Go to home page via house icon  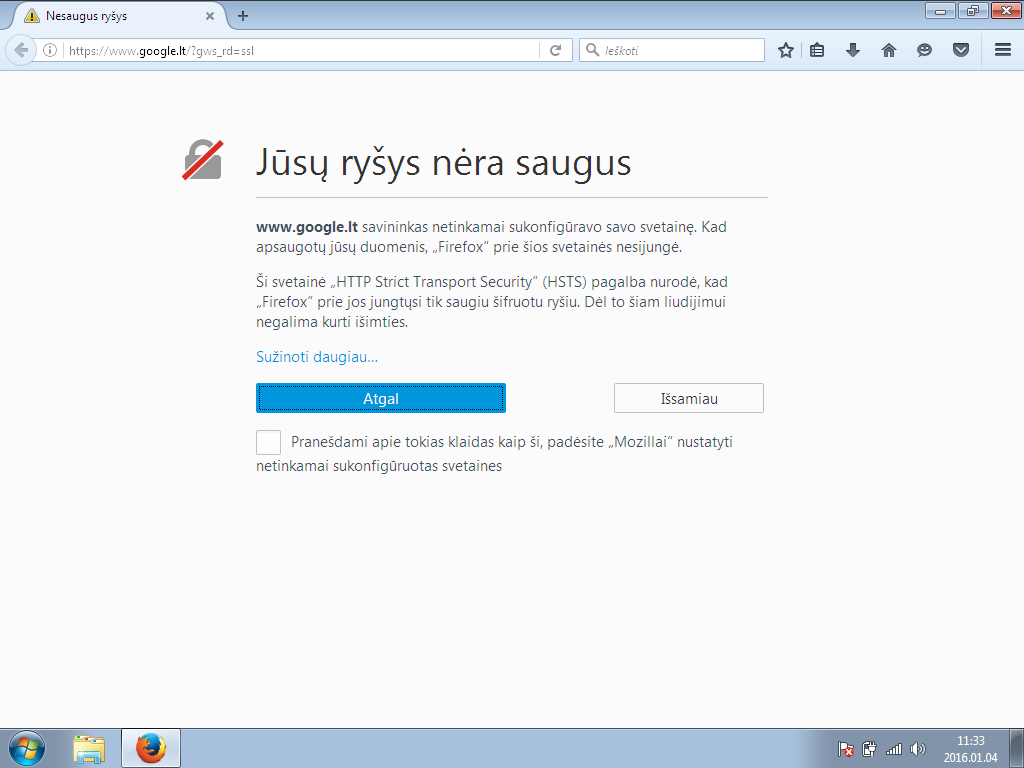(889, 50)
